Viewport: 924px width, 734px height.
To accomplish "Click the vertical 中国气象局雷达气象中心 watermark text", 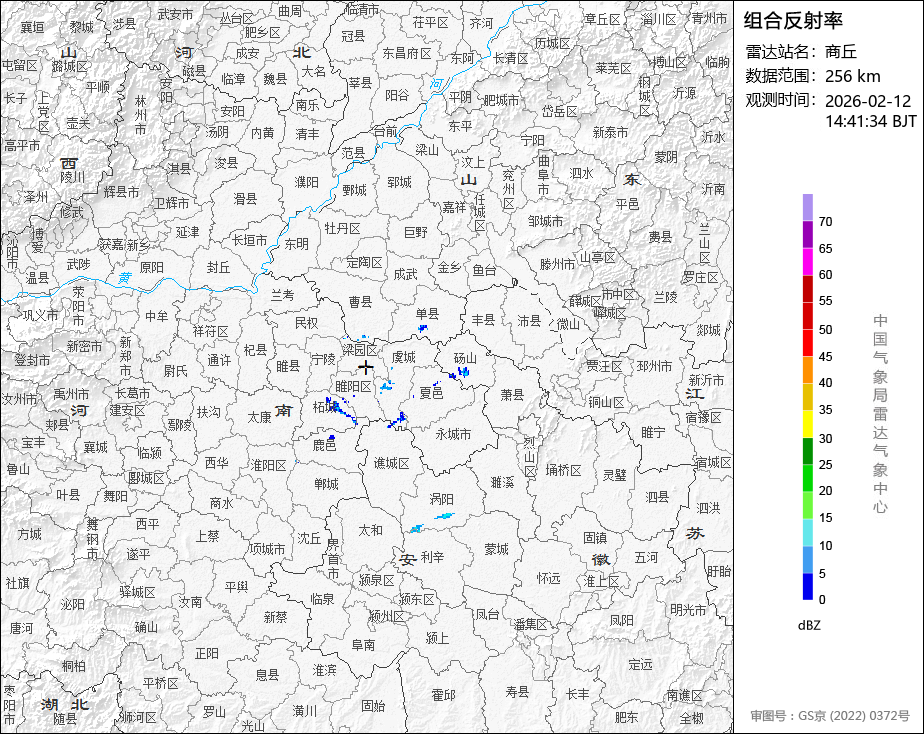I will coord(880,414).
